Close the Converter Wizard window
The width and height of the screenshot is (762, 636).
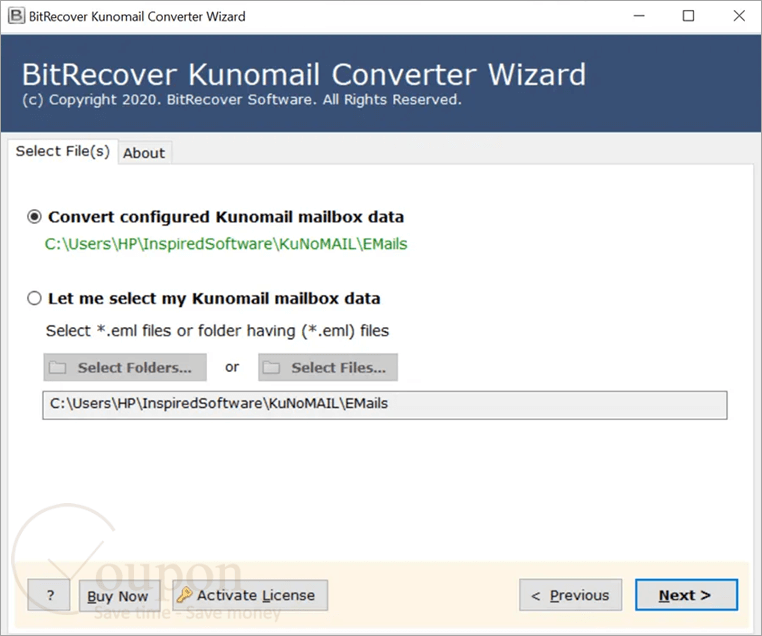point(739,16)
